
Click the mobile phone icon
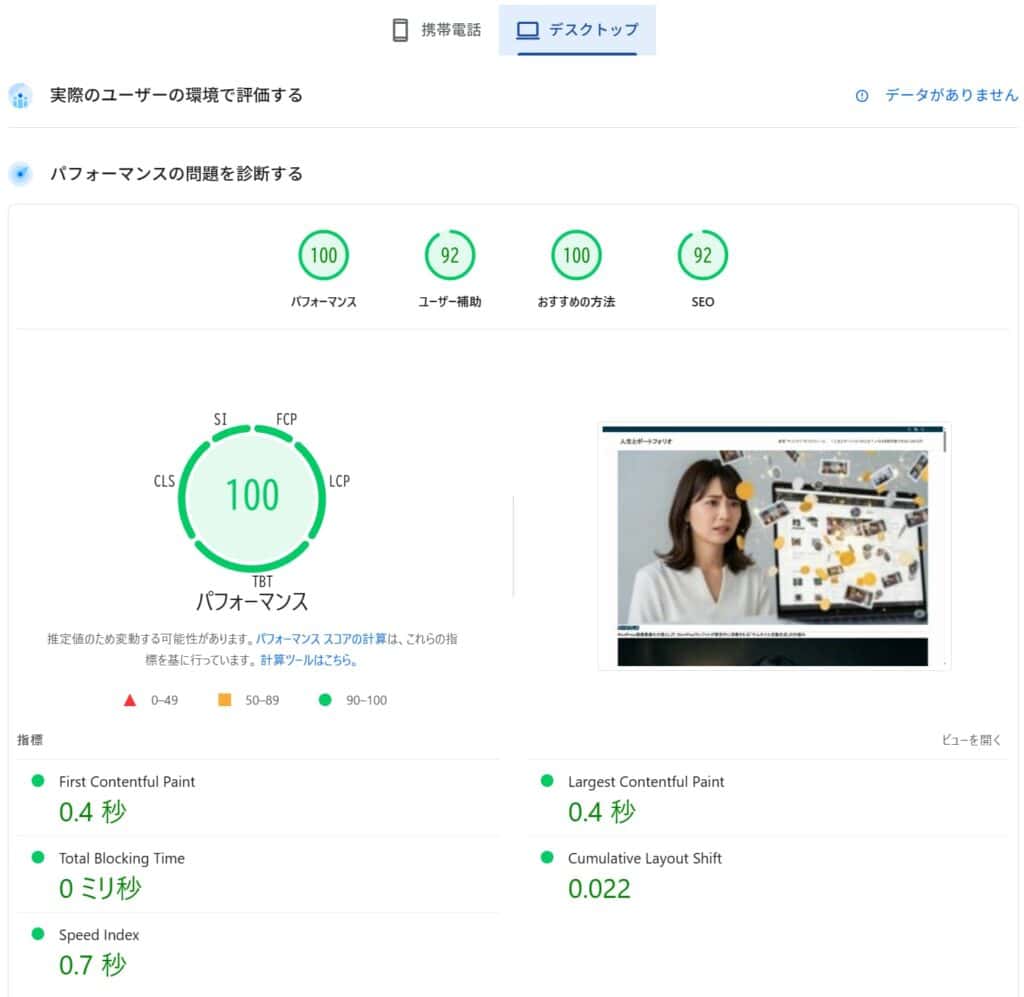tap(400, 30)
